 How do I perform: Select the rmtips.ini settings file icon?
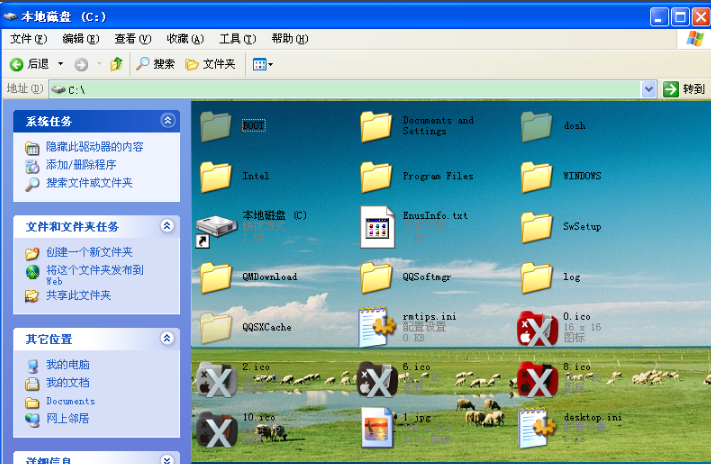(377, 327)
